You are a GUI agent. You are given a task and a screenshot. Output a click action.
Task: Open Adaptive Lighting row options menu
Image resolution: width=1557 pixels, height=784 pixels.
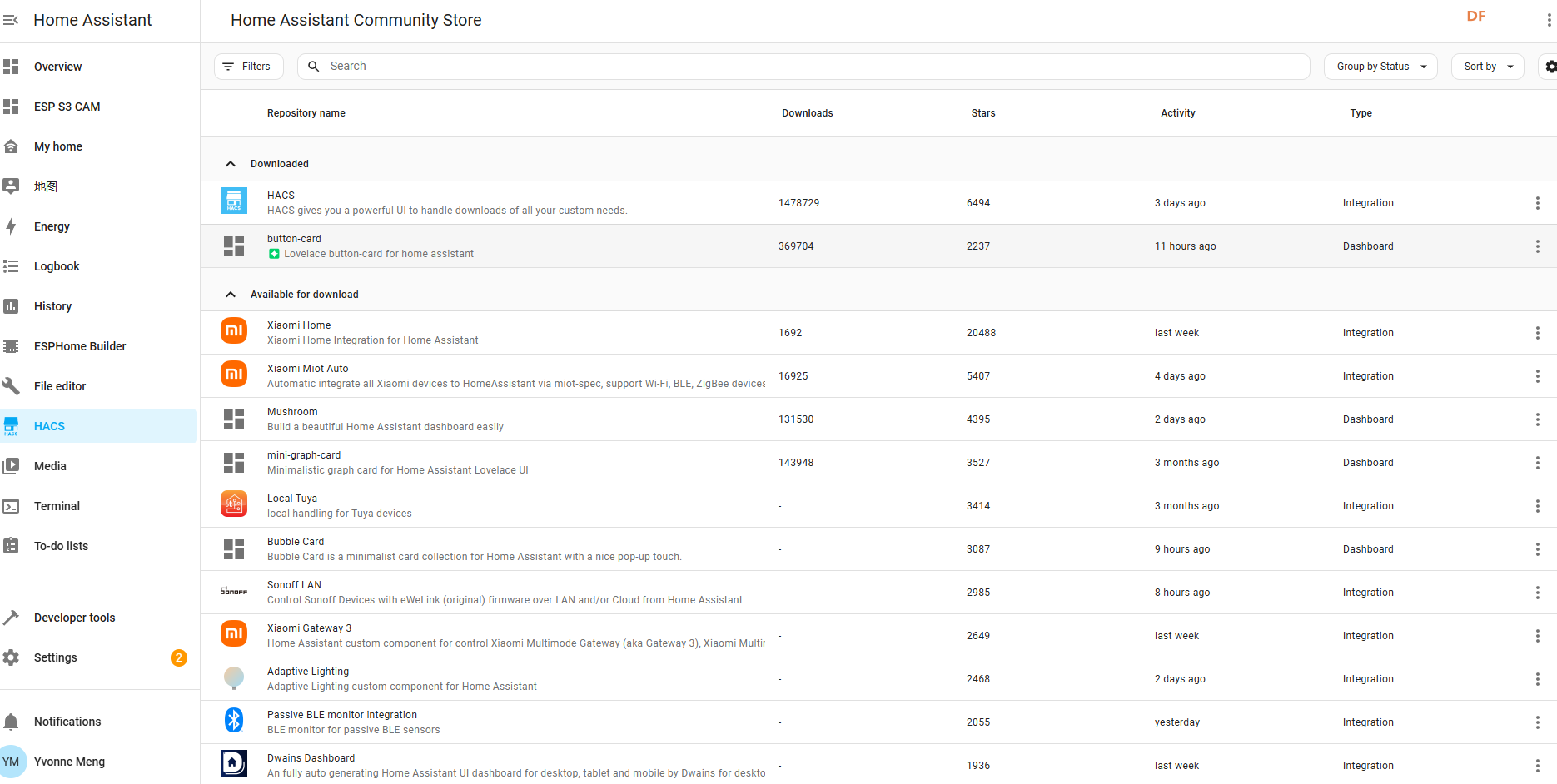(1537, 679)
